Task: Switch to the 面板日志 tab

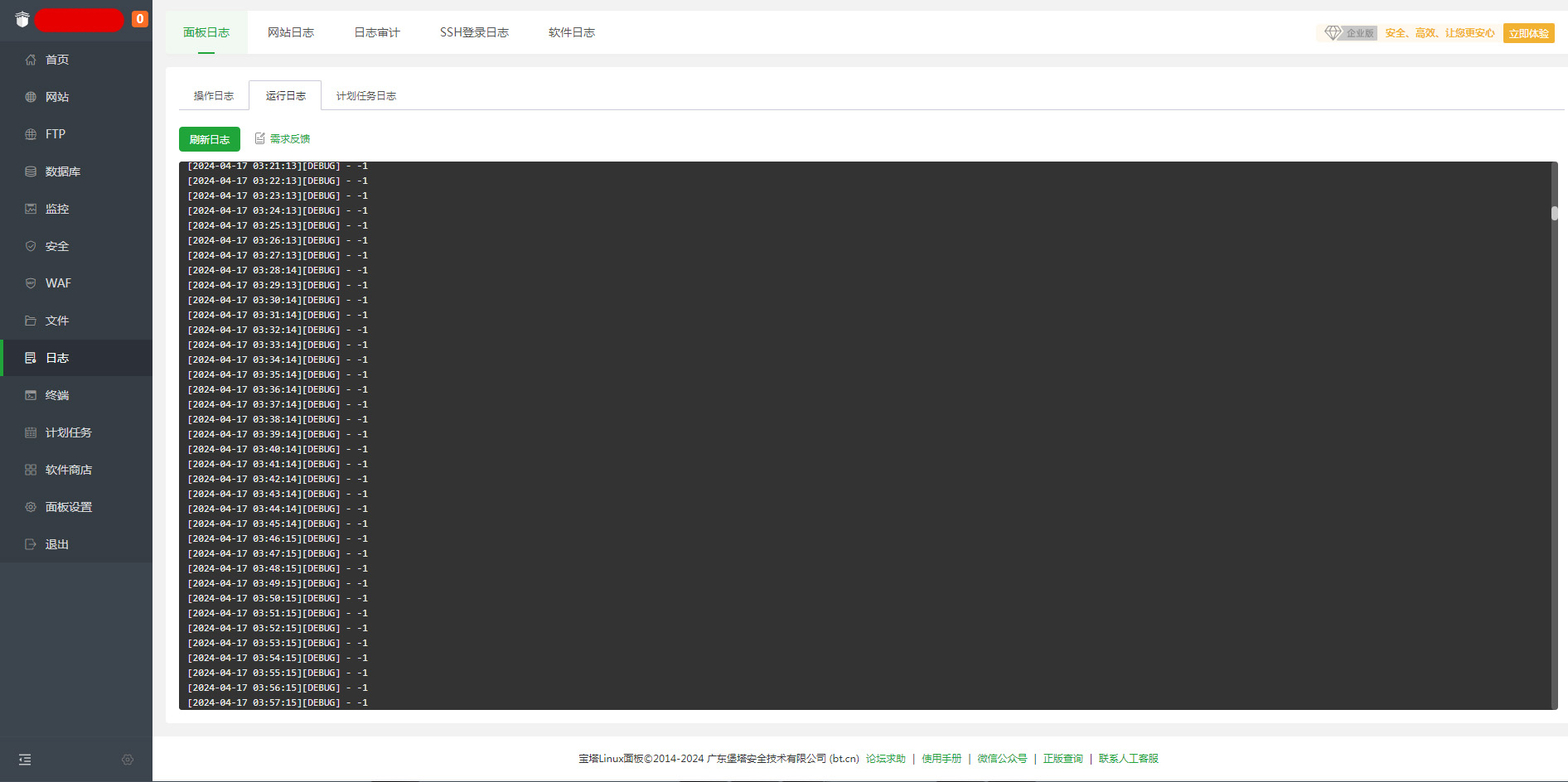Action: point(206,32)
